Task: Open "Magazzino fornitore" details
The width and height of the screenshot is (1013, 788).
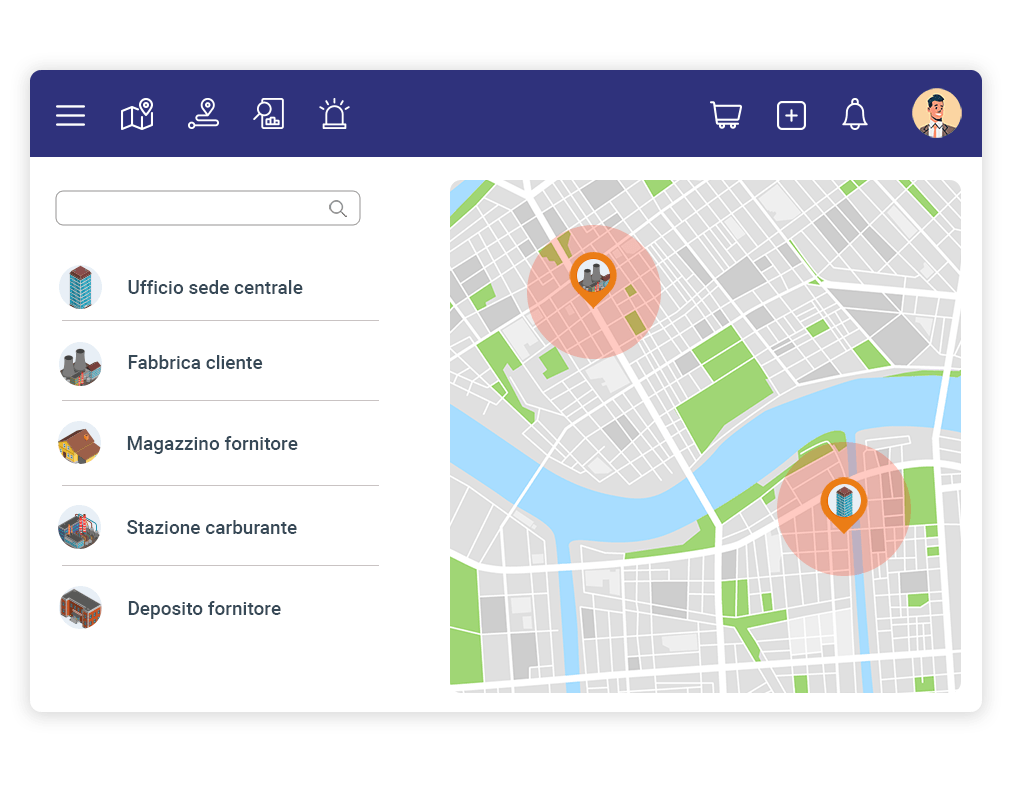Action: (212, 443)
